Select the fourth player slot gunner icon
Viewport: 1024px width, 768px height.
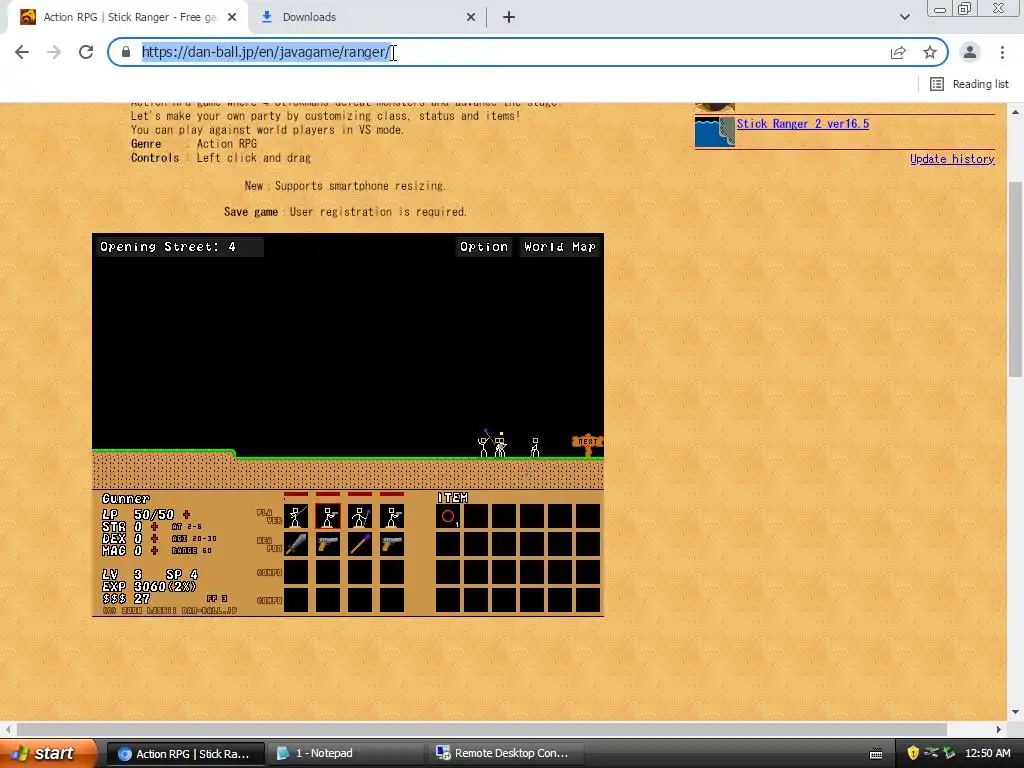coord(392,516)
